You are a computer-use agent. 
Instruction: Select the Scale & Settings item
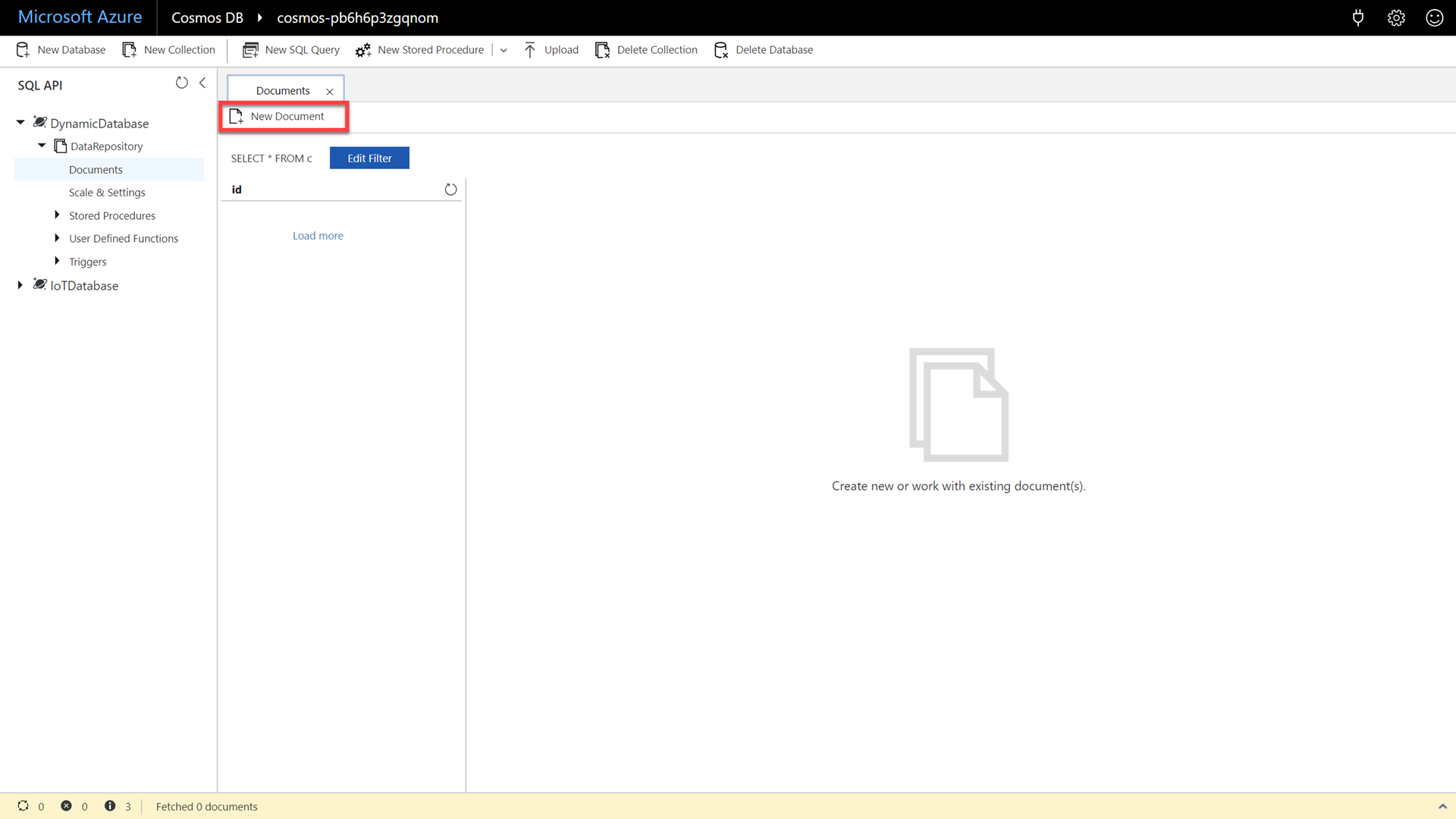[x=107, y=193]
